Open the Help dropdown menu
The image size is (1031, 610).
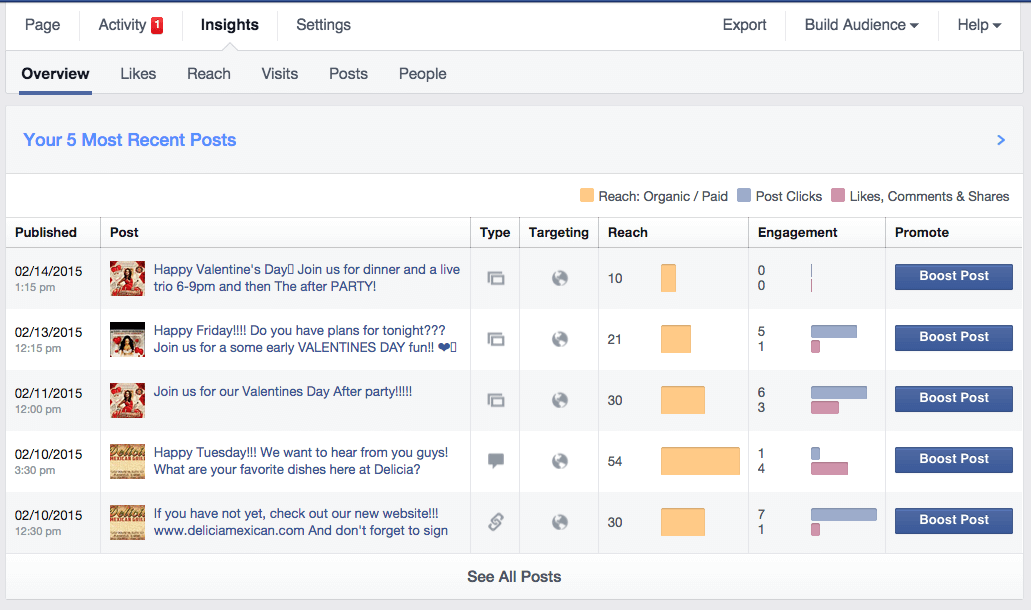tap(978, 25)
